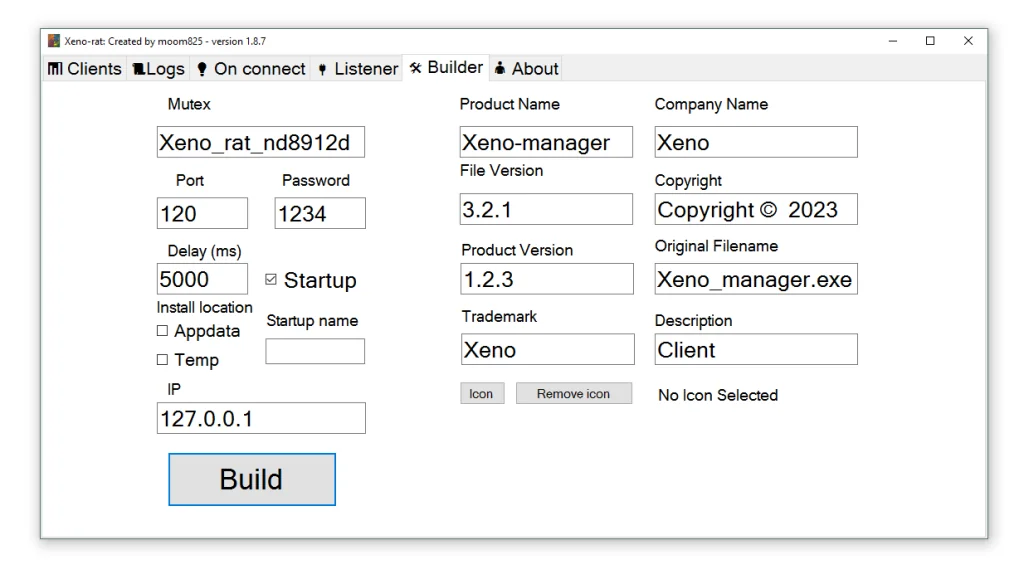This screenshot has width=1024, height=584.
Task: Check the Temp install location option
Action: [162, 360]
